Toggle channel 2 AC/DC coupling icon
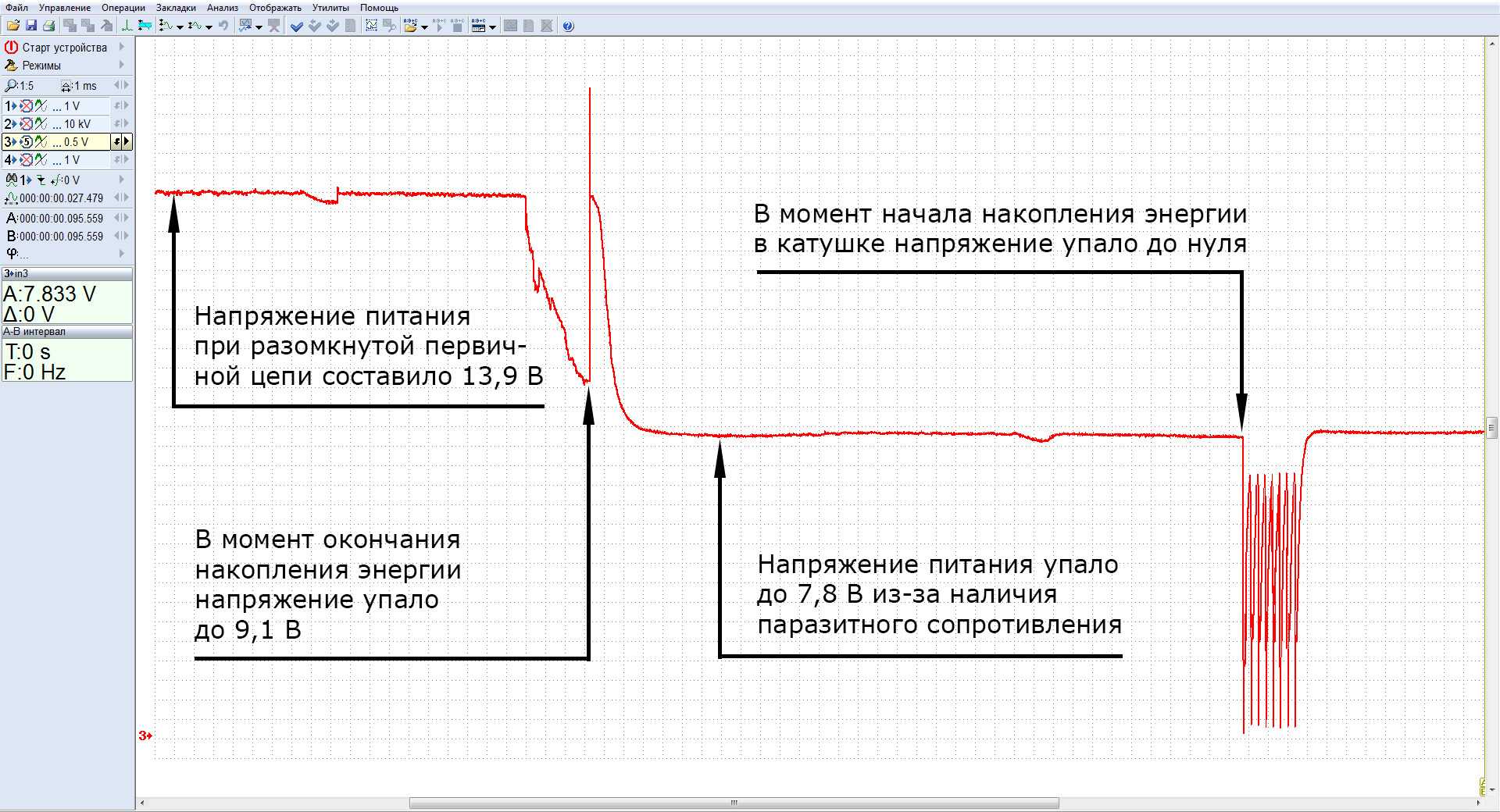The width and height of the screenshot is (1500, 812). pos(41,124)
